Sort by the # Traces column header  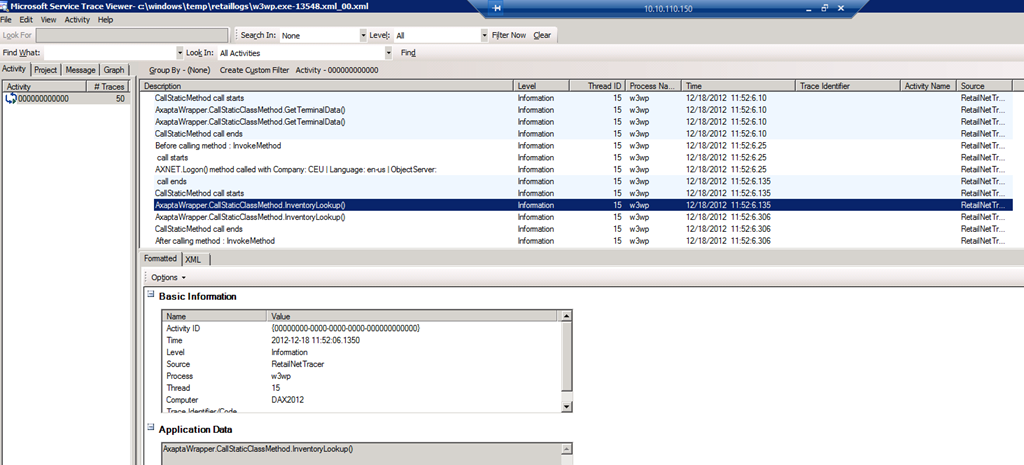tap(108, 86)
